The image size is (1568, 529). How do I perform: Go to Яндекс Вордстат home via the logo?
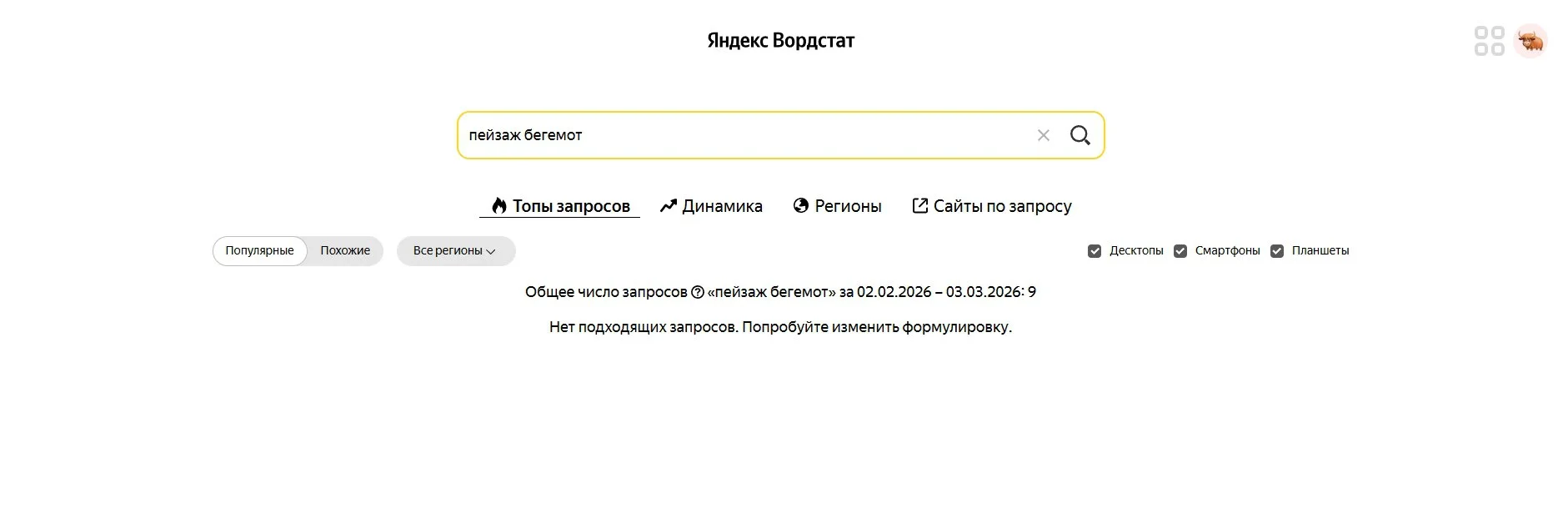780,40
